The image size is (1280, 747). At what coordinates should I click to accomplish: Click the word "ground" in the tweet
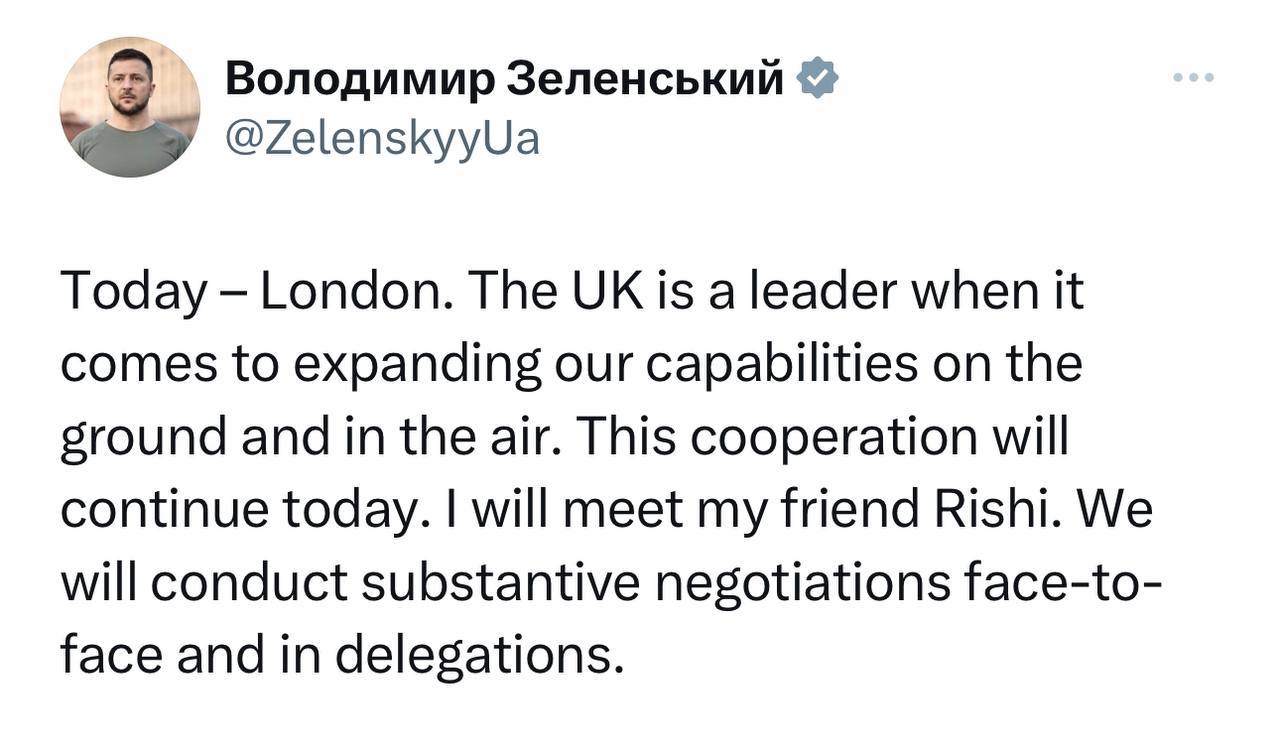click(142, 440)
